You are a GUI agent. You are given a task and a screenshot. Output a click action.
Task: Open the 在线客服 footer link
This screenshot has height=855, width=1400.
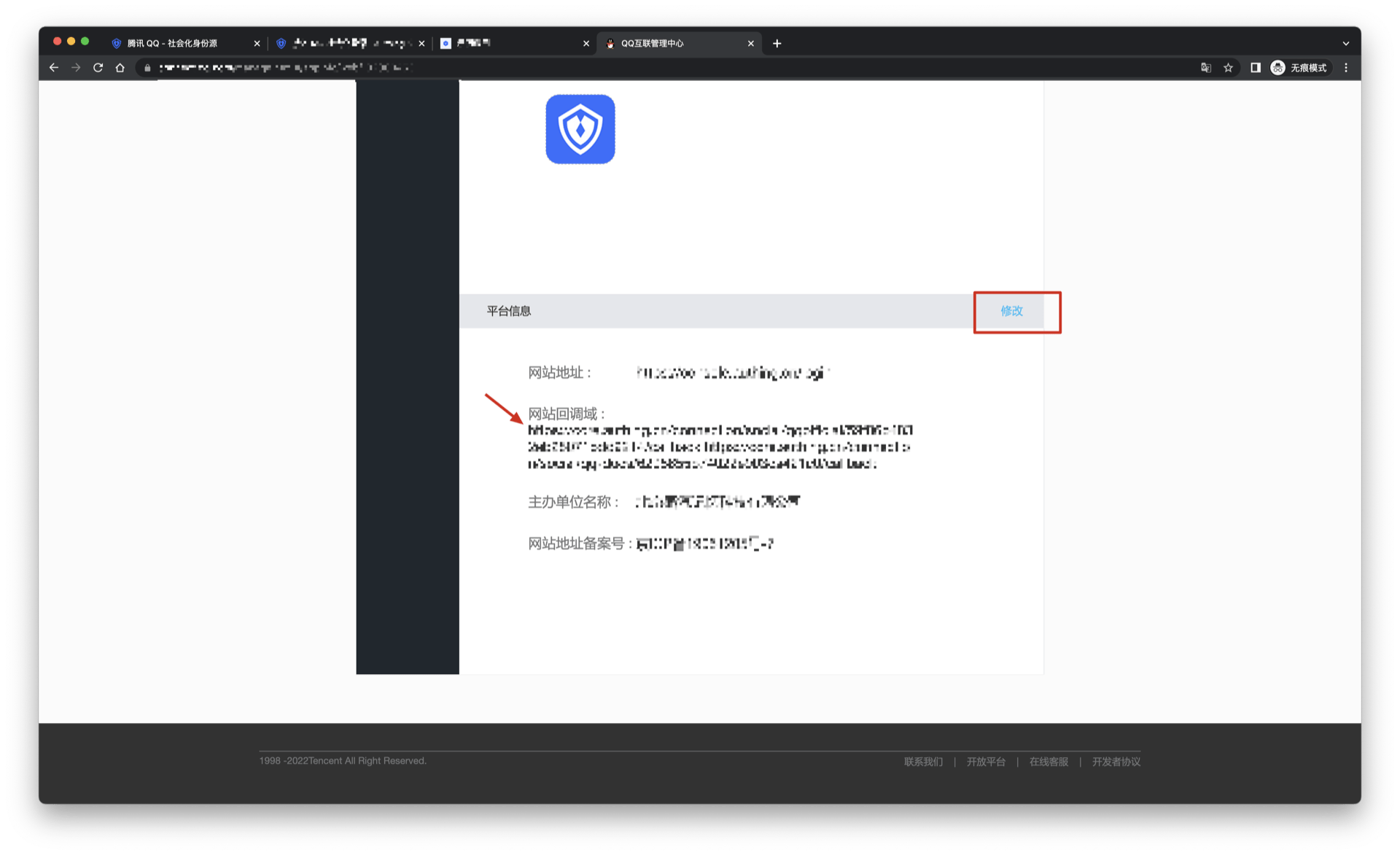click(1049, 762)
